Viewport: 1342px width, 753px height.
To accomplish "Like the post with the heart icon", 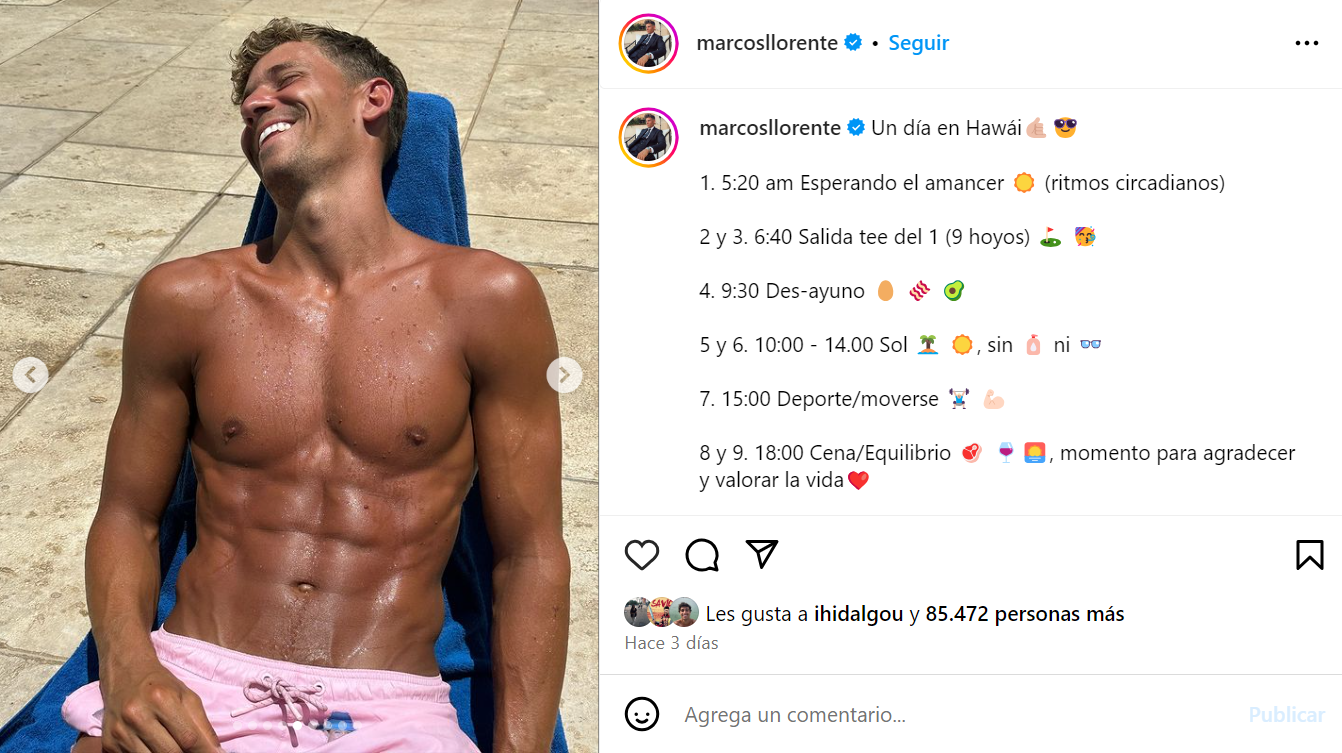I will tap(642, 555).
